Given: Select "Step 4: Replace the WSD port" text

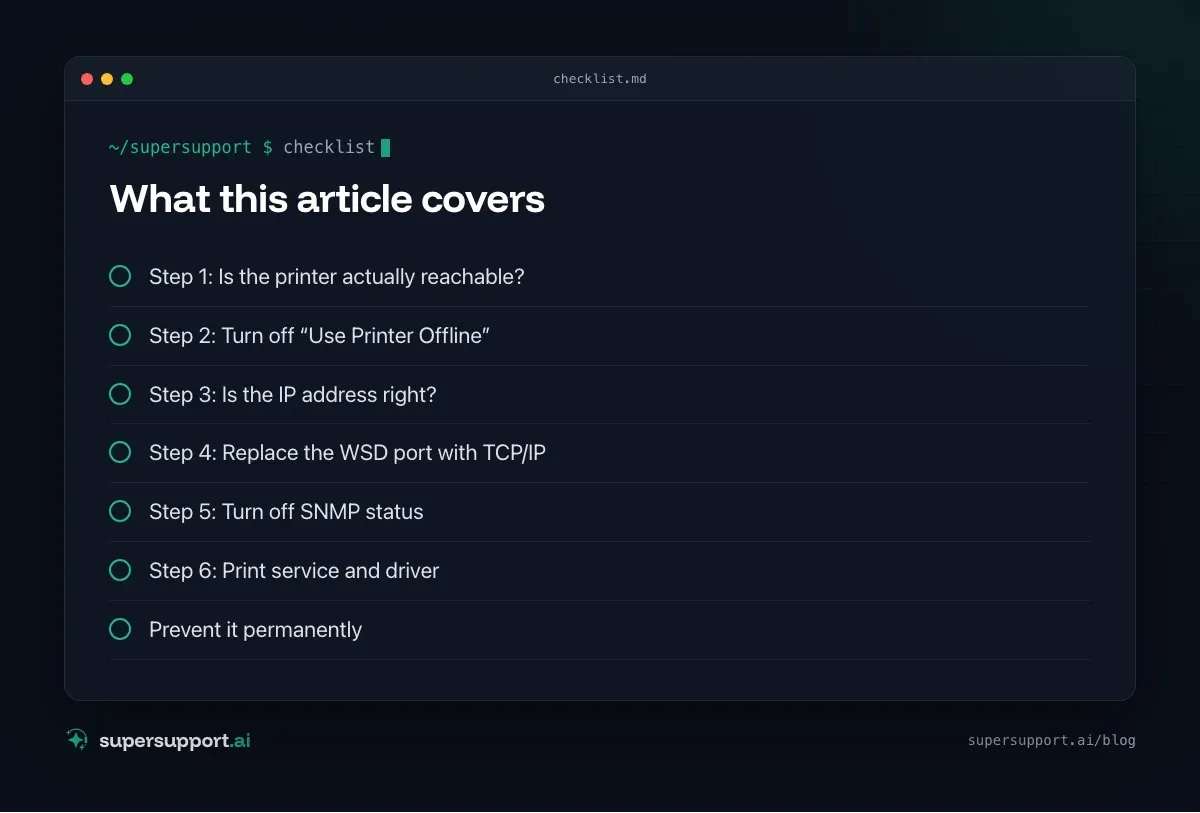Looking at the screenshot, I should click(347, 452).
